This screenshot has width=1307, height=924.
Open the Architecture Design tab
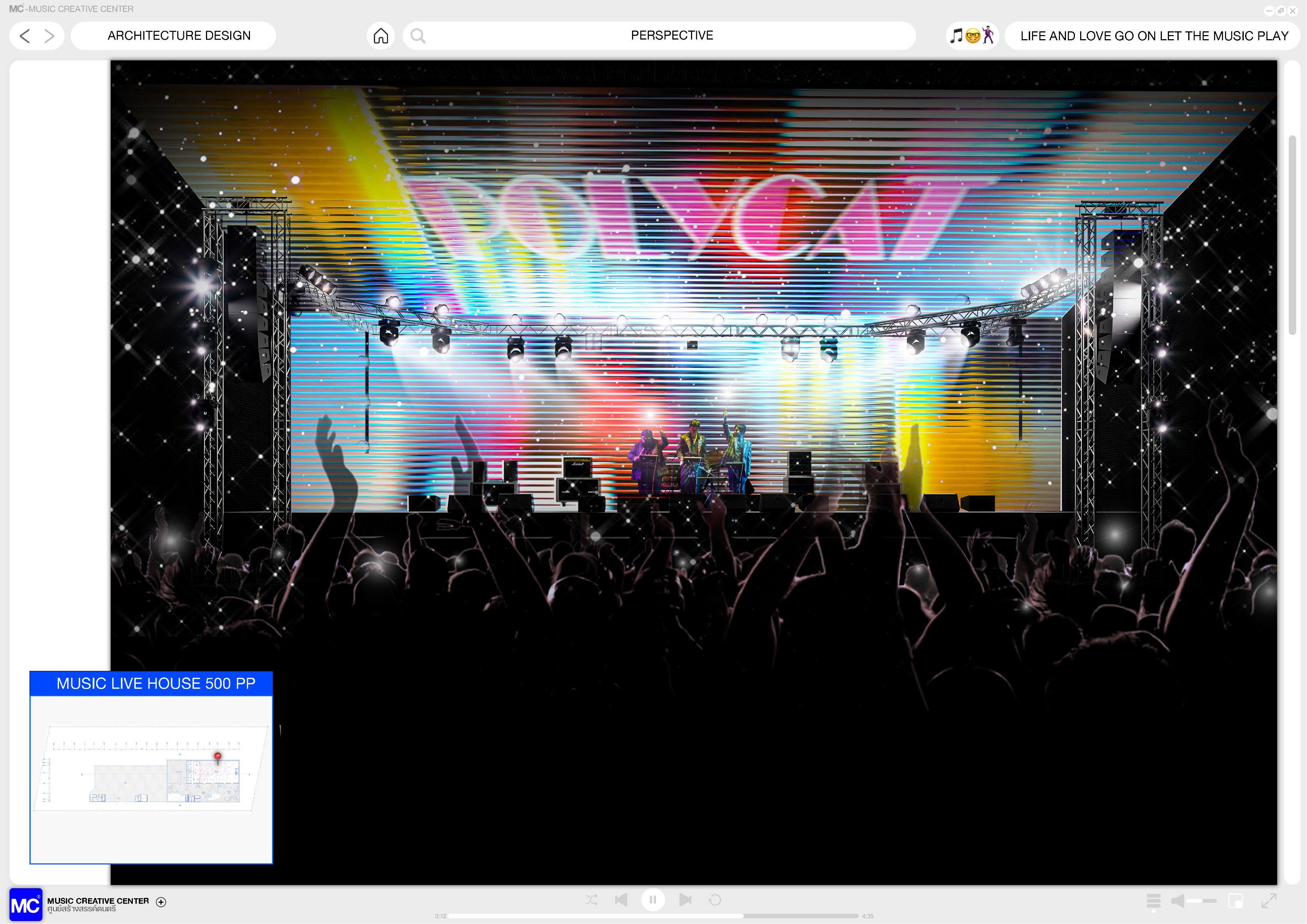(x=179, y=36)
